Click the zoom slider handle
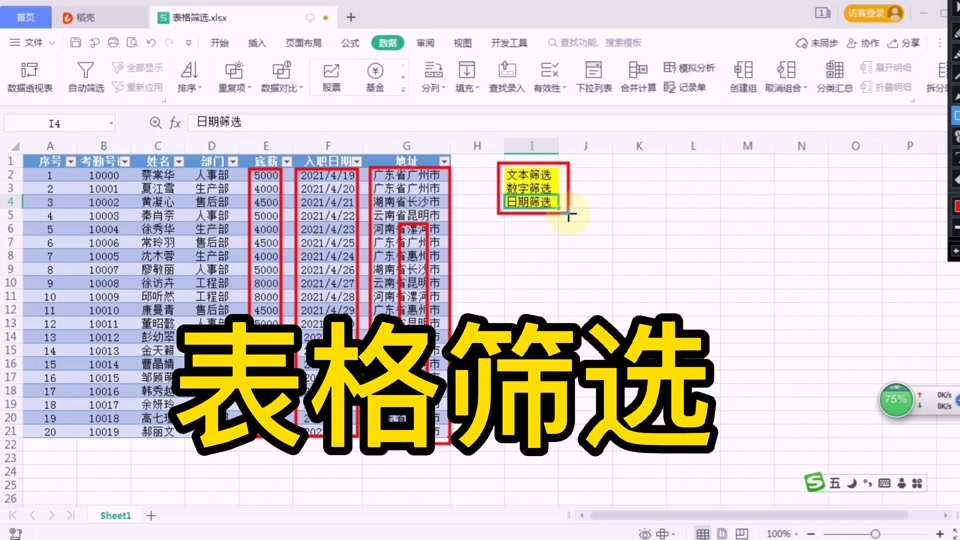This screenshot has width=960, height=540. (875, 534)
